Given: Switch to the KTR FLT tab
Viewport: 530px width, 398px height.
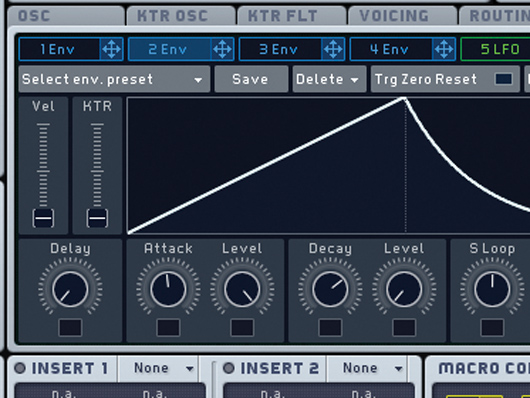Looking at the screenshot, I should coord(292,16).
